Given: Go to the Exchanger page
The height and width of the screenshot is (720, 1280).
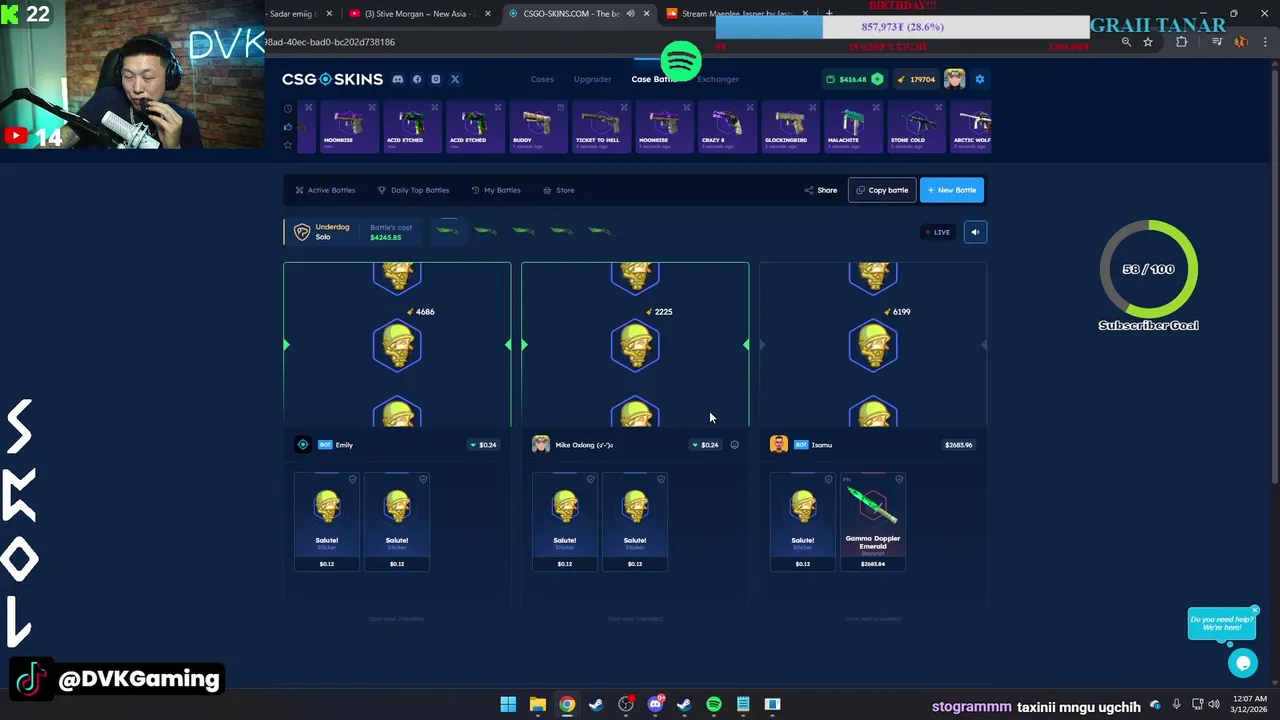Looking at the screenshot, I should pos(718,79).
